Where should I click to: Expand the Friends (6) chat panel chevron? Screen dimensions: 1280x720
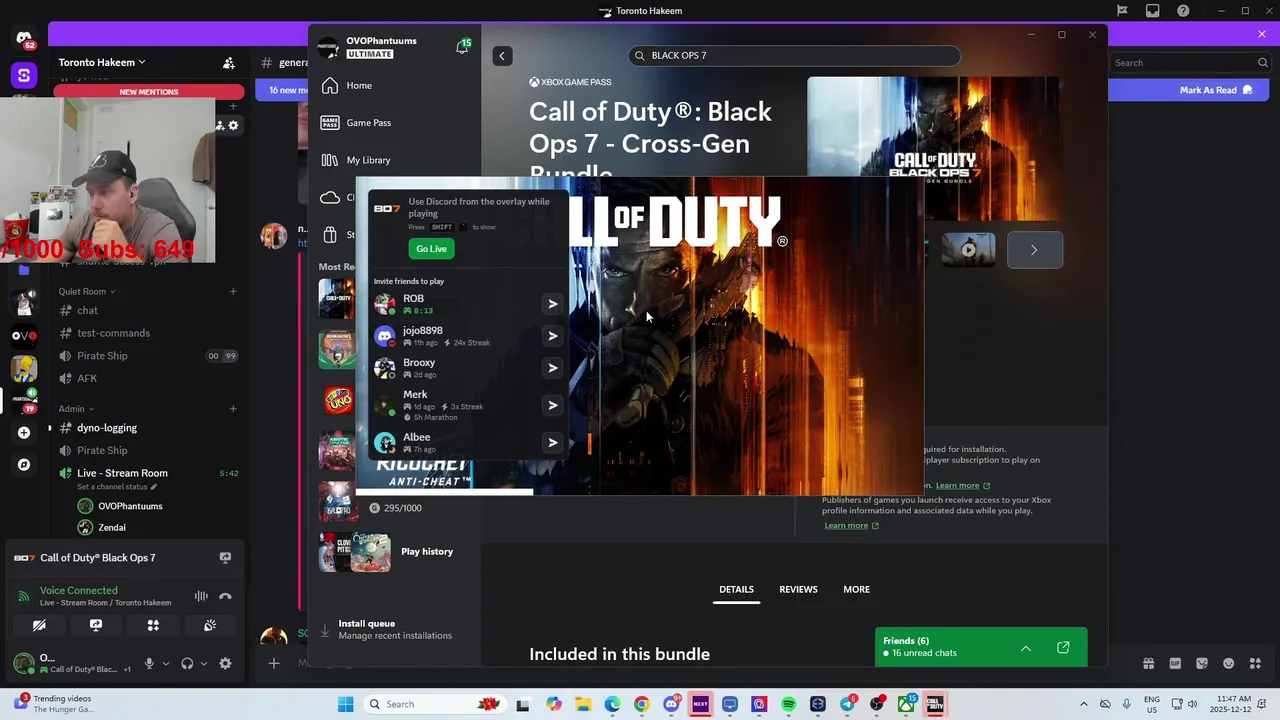1025,648
